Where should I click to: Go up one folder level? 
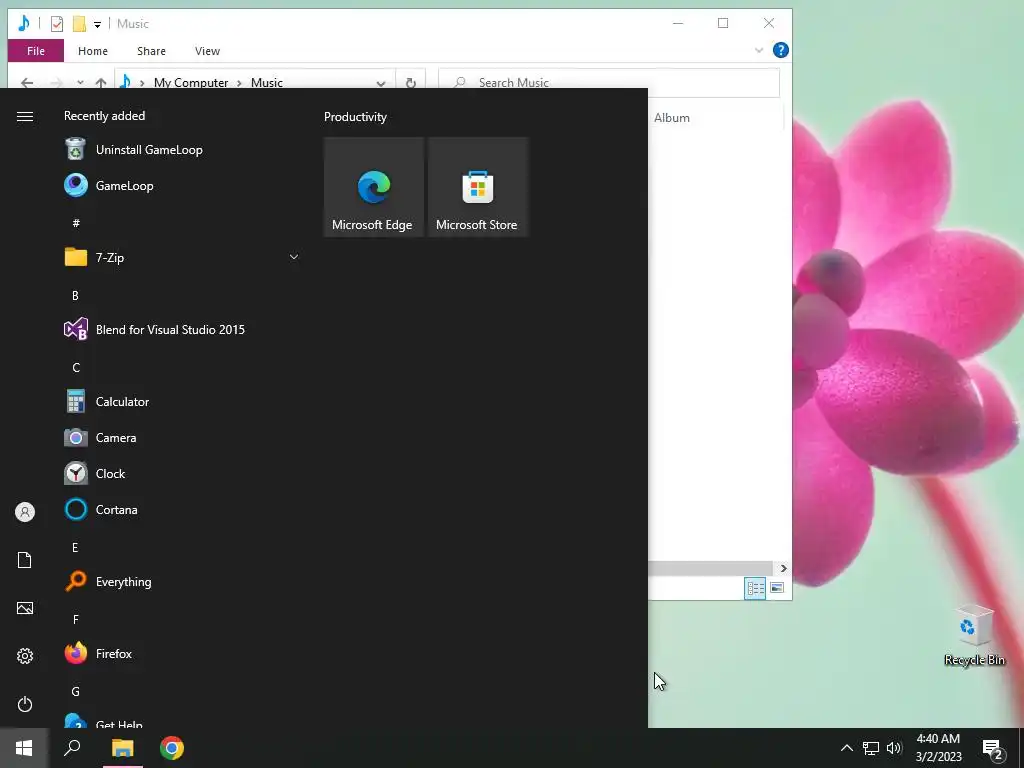[101, 83]
